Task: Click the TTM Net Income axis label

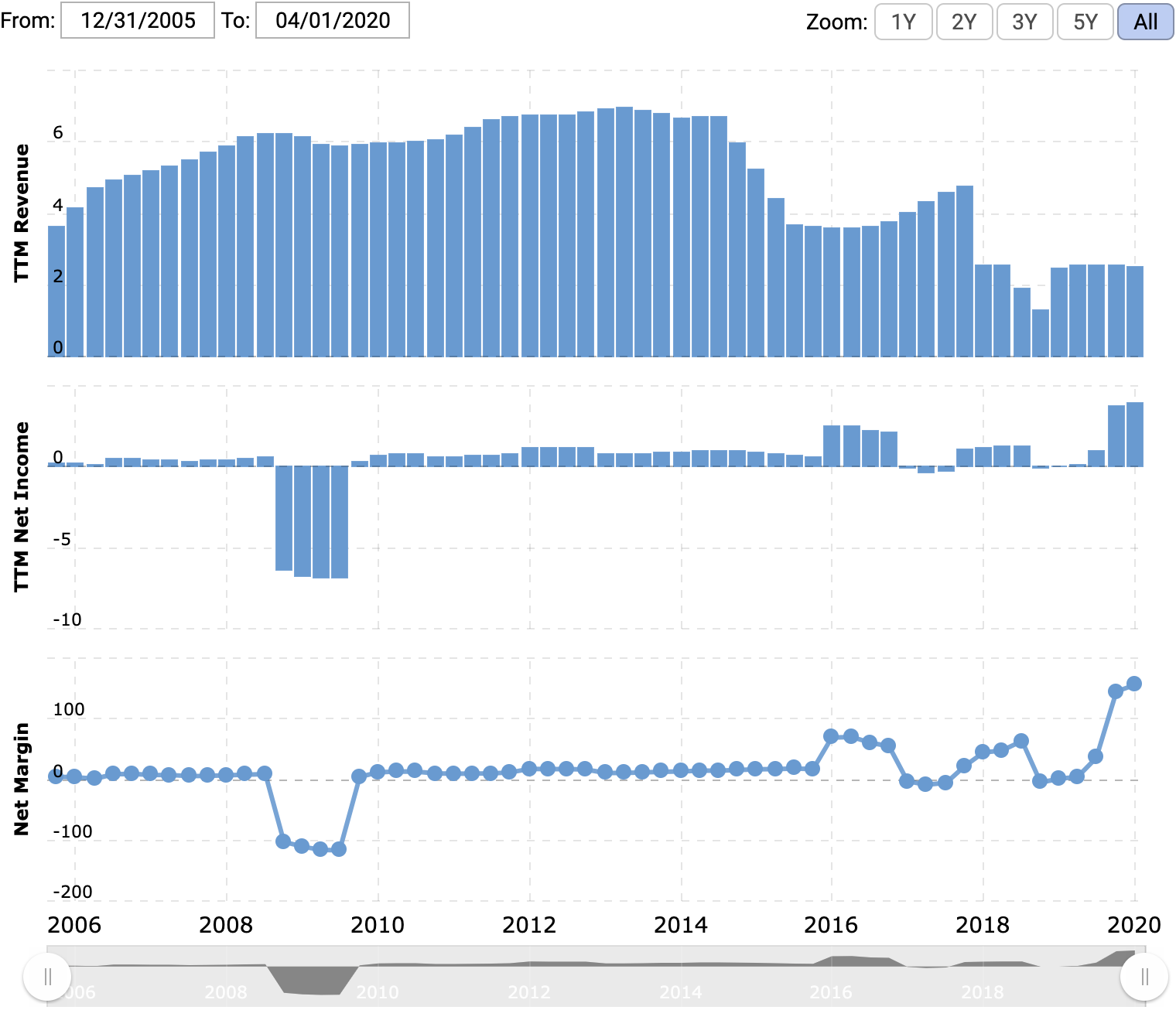Action: [x=21, y=507]
